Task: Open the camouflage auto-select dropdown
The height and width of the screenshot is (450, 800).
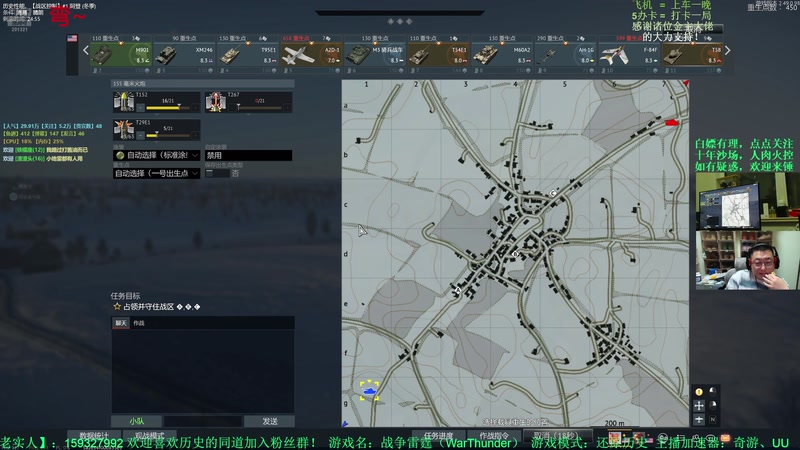Action: pyautogui.click(x=156, y=155)
